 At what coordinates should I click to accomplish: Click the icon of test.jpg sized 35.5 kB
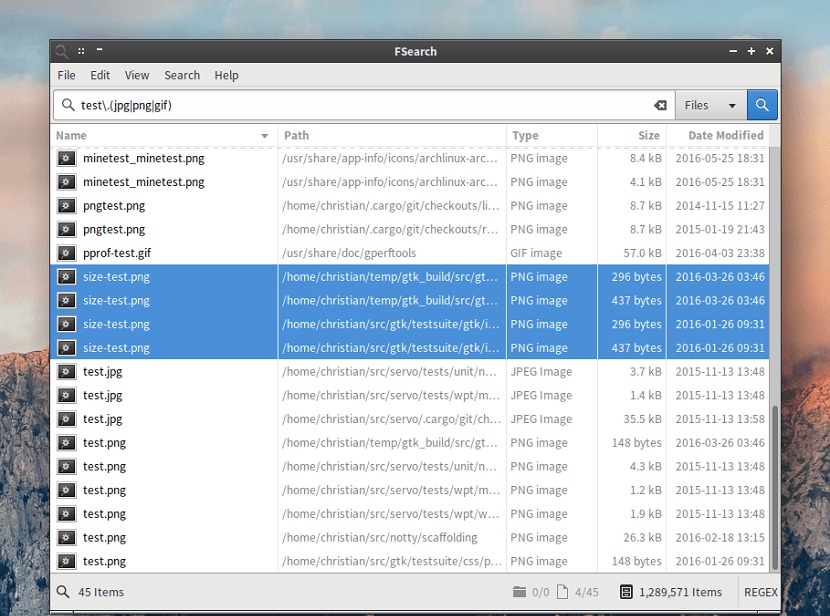click(66, 419)
